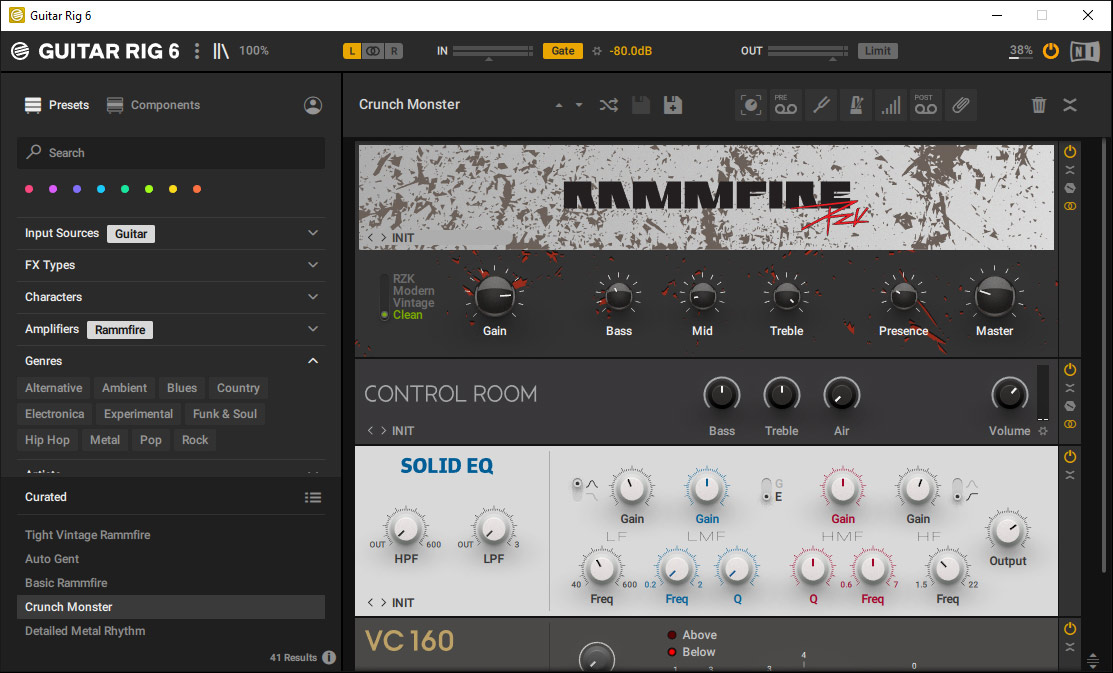This screenshot has height=673, width=1113.
Task: Toggle the output Limit button
Action: [x=877, y=51]
